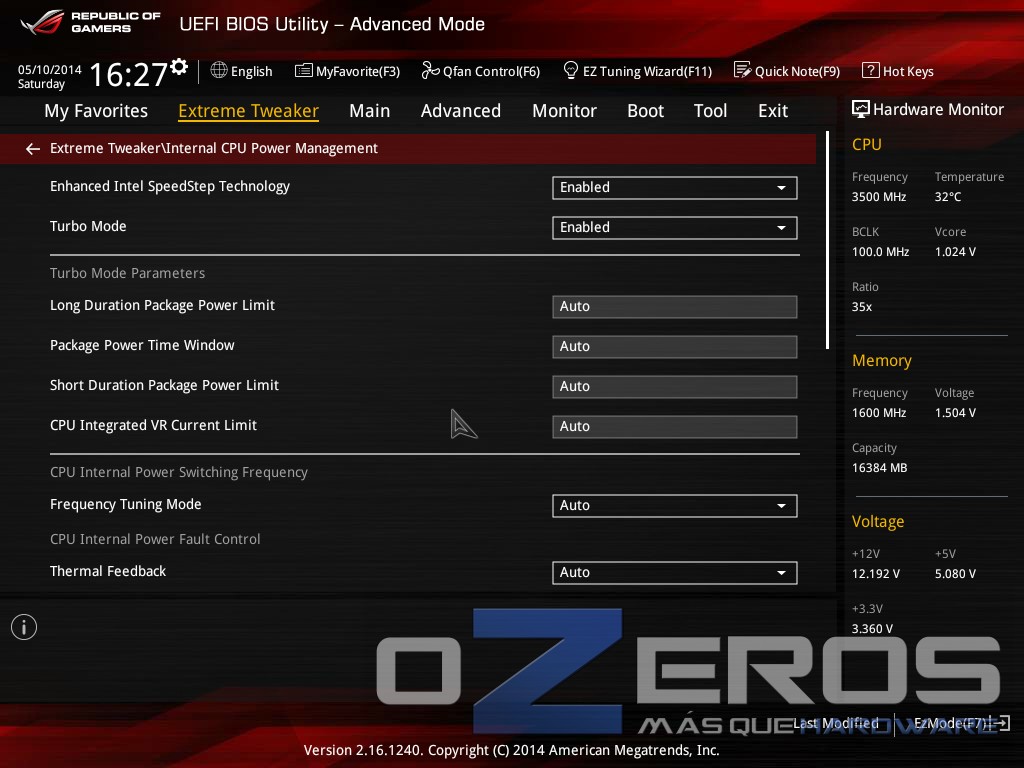Click the settings list vertical scrollbar
The height and width of the screenshot is (768, 1024).
pyautogui.click(x=827, y=240)
